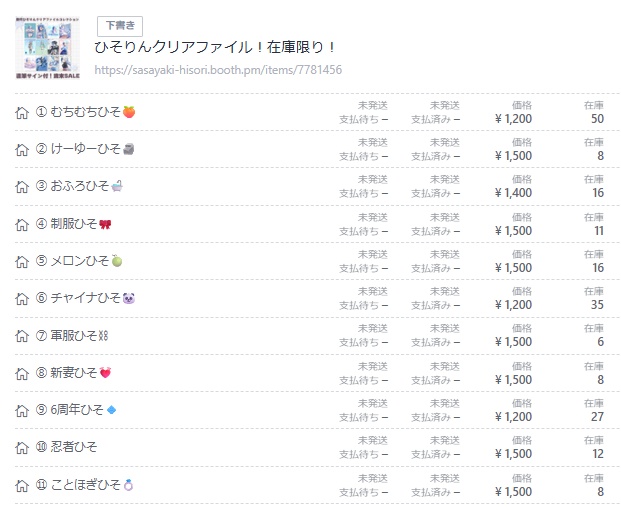The height and width of the screenshot is (510, 621).
Task: Click the house icon beside おふろひそ
Action: (22, 187)
